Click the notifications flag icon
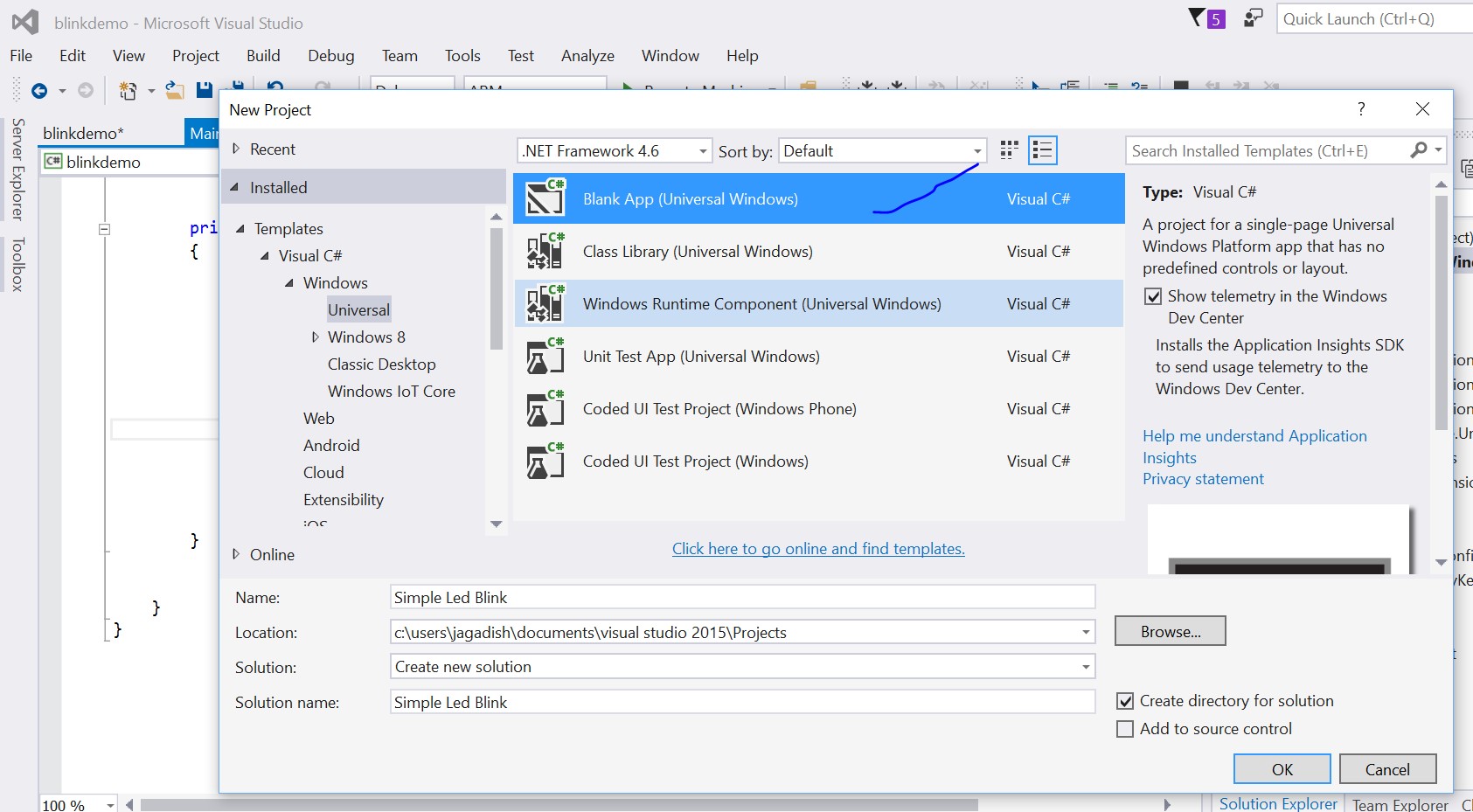Image resolution: width=1473 pixels, height=812 pixels. 1198,18
